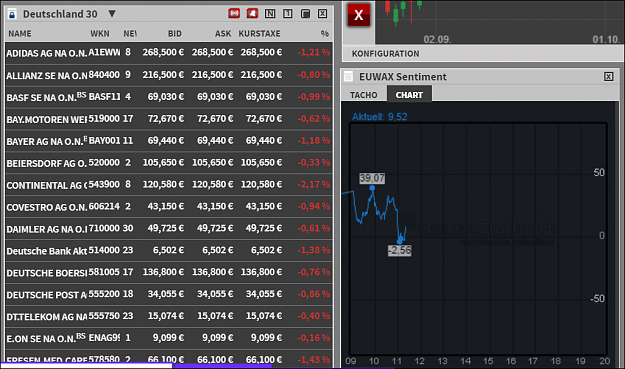The height and width of the screenshot is (369, 625).
Task: Select COVESTRO AG O.N. row name
Action: click(47, 207)
